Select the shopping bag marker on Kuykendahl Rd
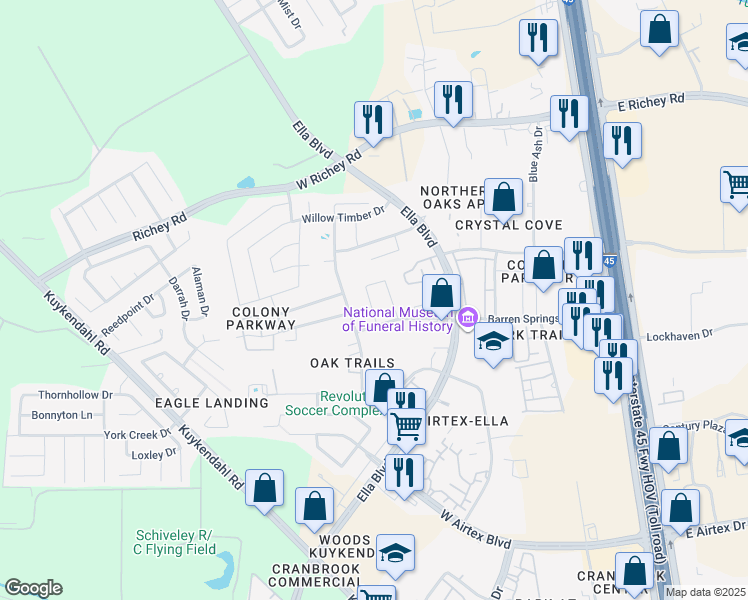748x600 pixels. [265, 489]
